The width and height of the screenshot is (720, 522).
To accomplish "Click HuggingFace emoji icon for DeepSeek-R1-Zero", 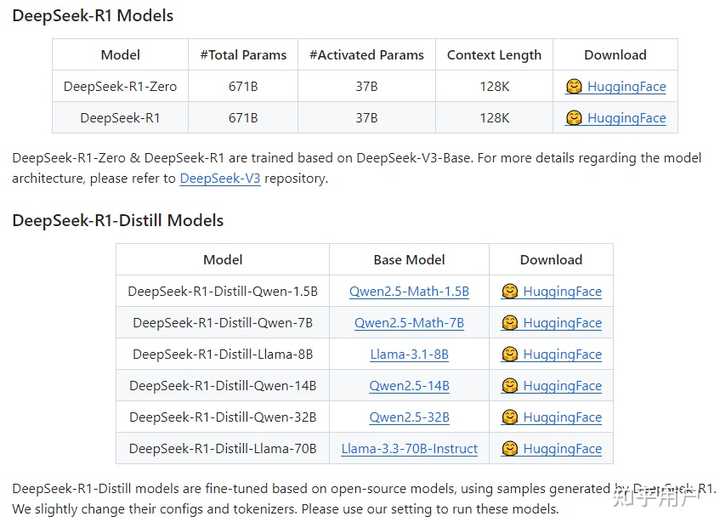I will pos(574,87).
